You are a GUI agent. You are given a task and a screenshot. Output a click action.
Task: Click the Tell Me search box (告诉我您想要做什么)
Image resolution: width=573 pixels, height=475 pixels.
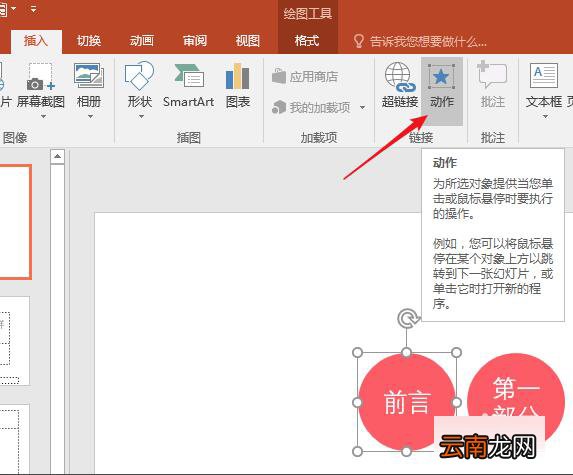pos(428,41)
